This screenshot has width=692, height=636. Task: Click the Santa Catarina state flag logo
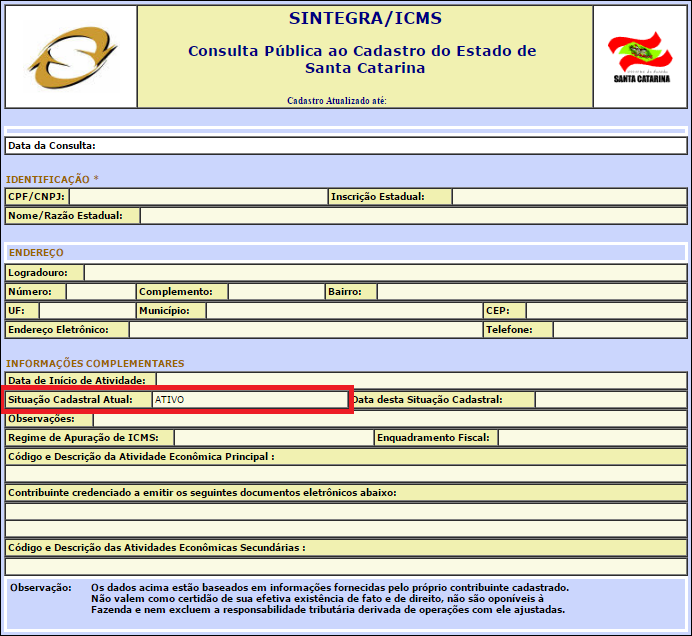pos(640,56)
